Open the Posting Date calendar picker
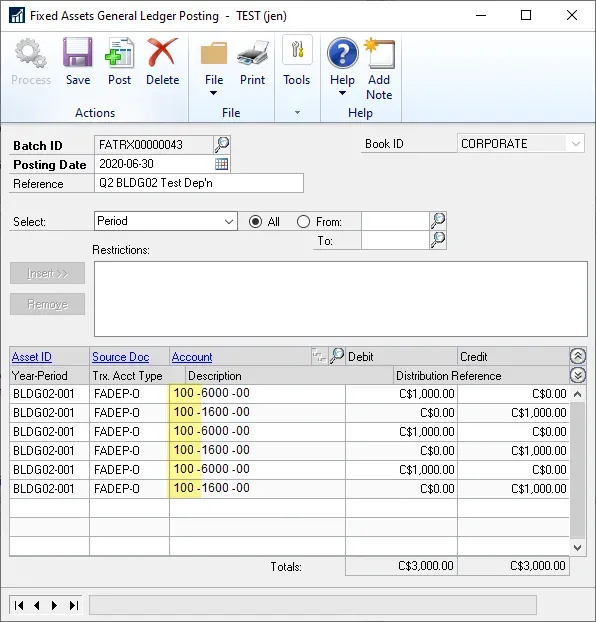 (x=221, y=164)
